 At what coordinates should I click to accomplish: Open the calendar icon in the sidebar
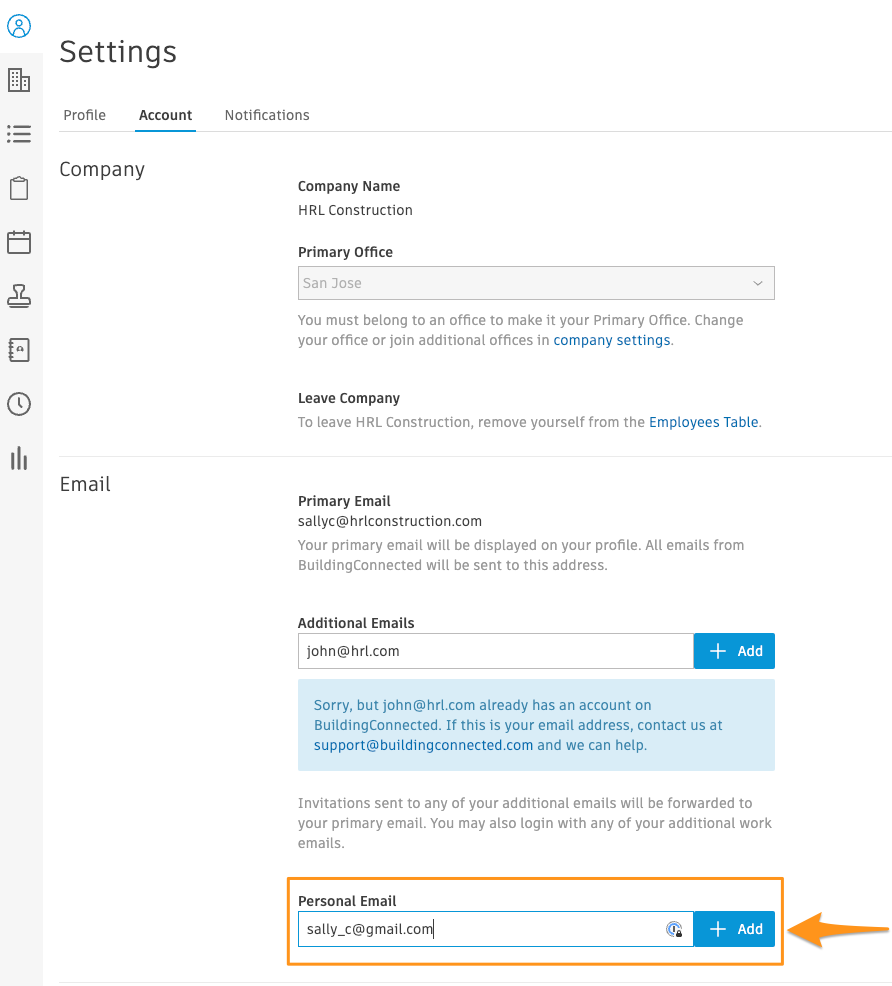[x=19, y=242]
